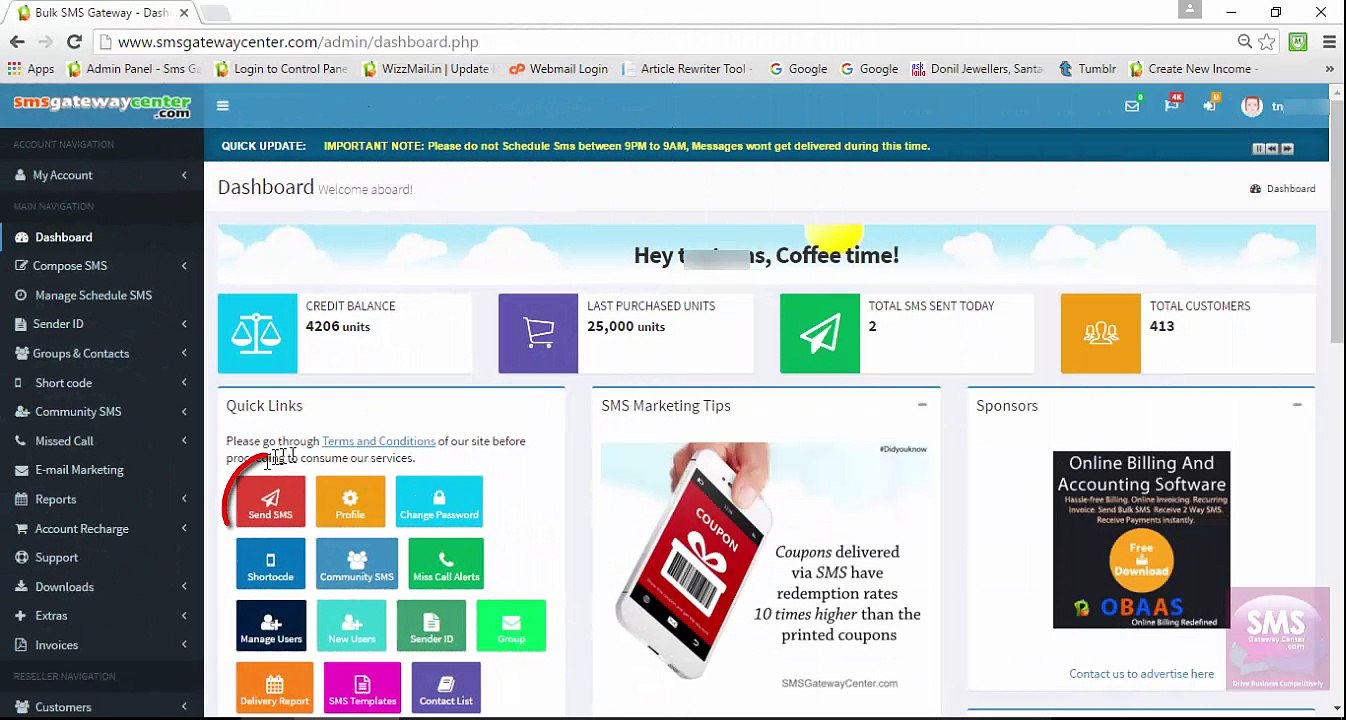Open the New Users tile
This screenshot has height=720, width=1346.
tap(352, 626)
